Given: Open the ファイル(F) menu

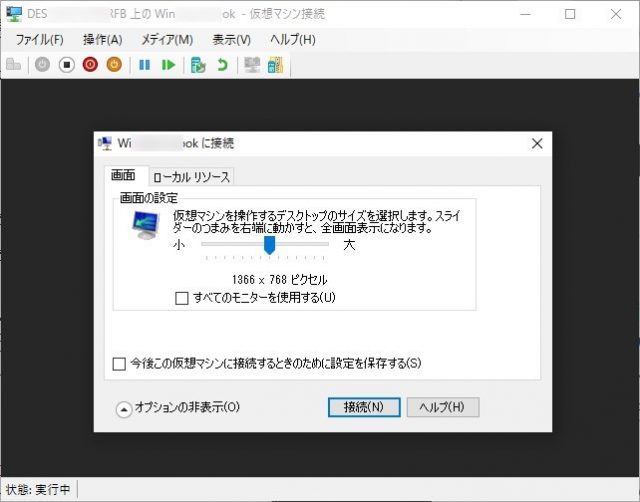Looking at the screenshot, I should point(40,40).
